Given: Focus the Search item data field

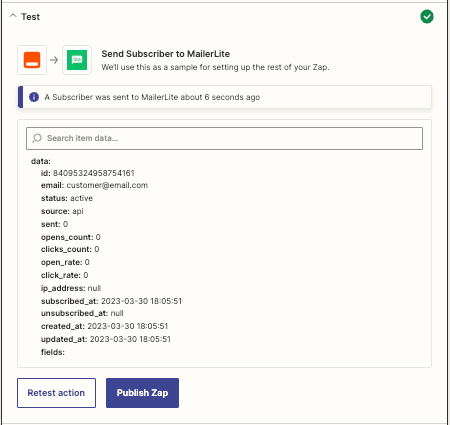Looking at the screenshot, I should pos(224,138).
